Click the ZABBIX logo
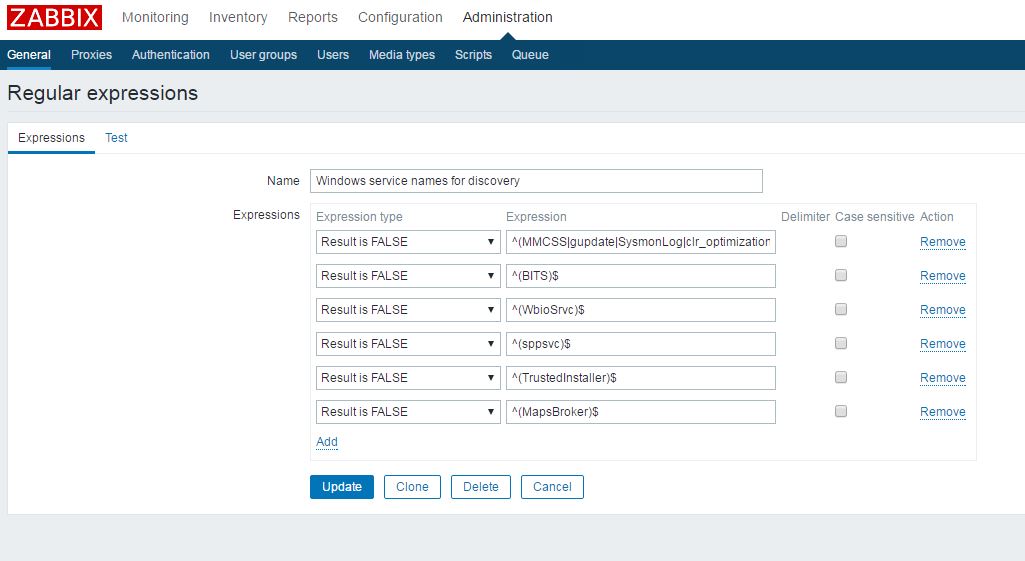This screenshot has height=561, width=1025. 54,17
